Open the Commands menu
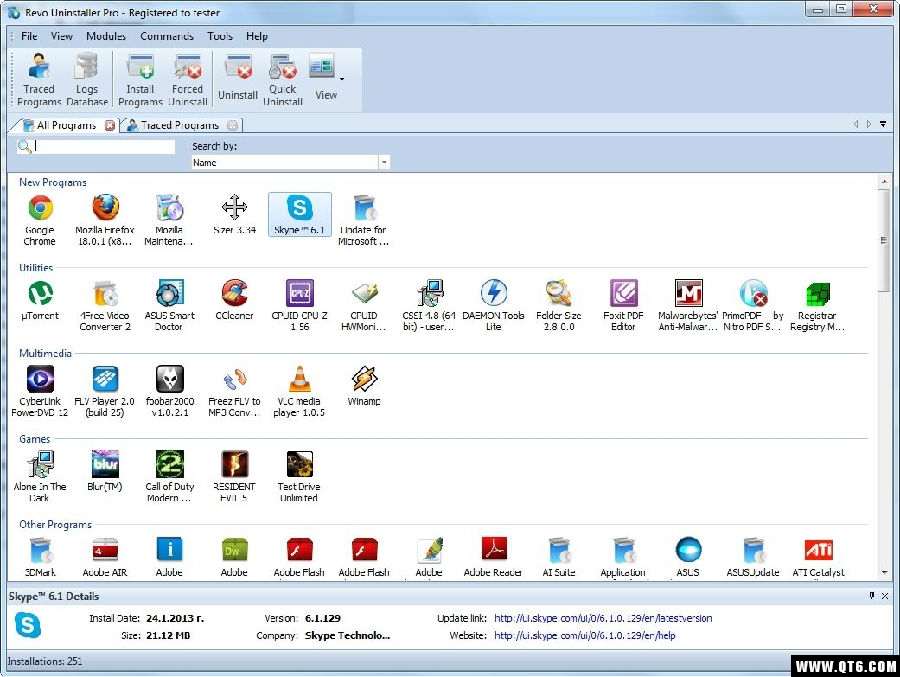 pos(166,36)
